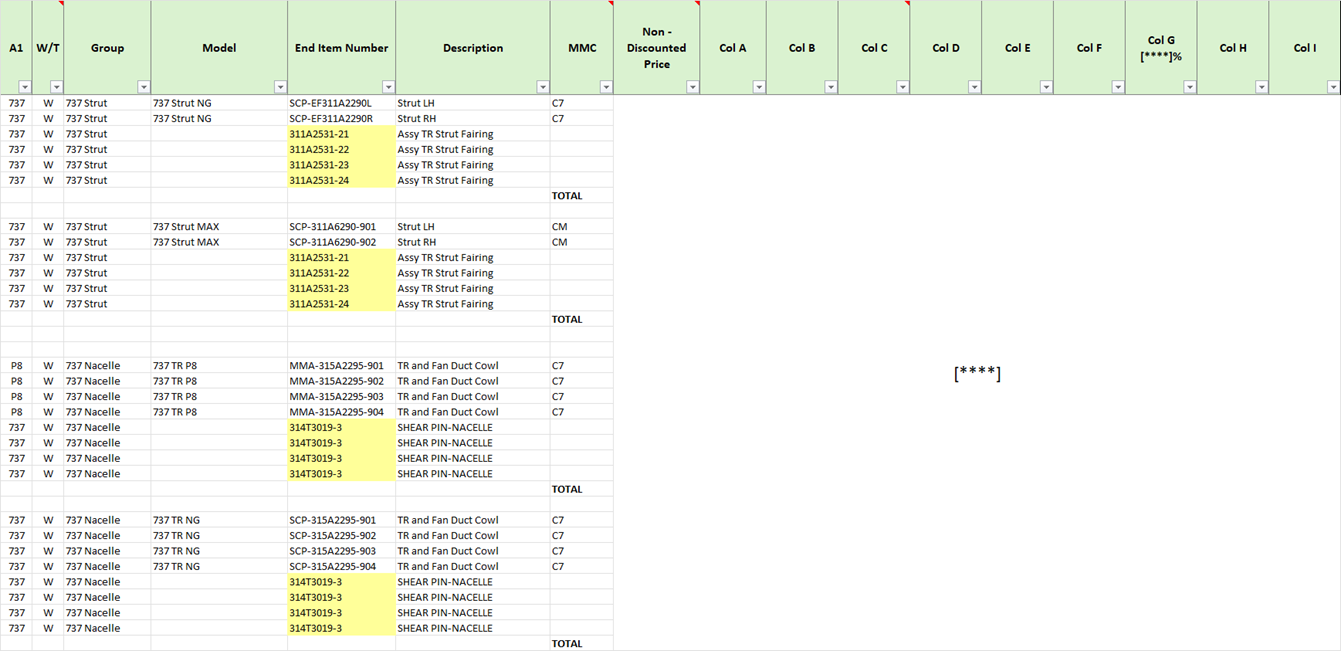Select the SCP-EF311A2290L cell
Image resolution: width=1341 pixels, height=651 pixels.
click(x=330, y=103)
